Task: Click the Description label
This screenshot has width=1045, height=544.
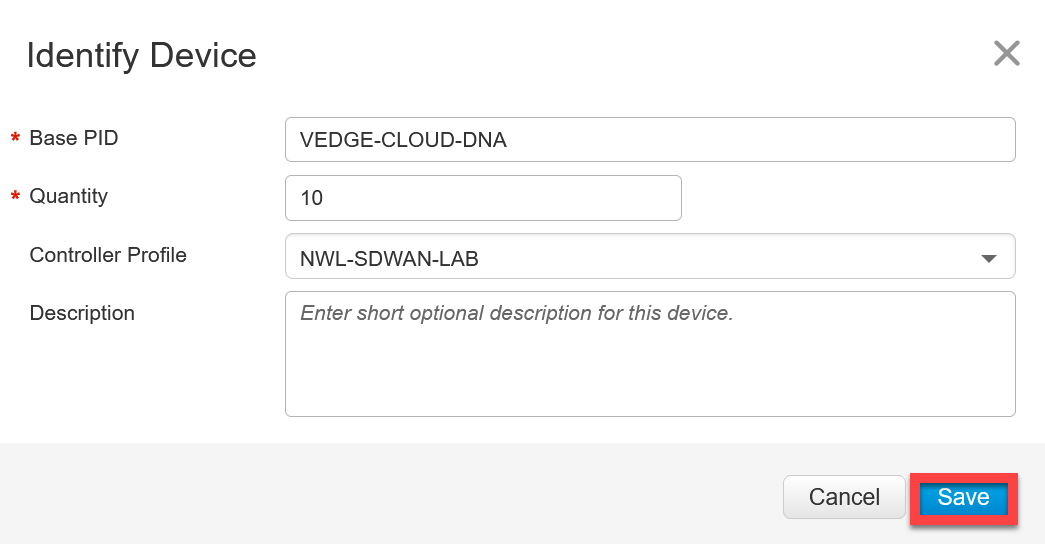Action: 82,313
